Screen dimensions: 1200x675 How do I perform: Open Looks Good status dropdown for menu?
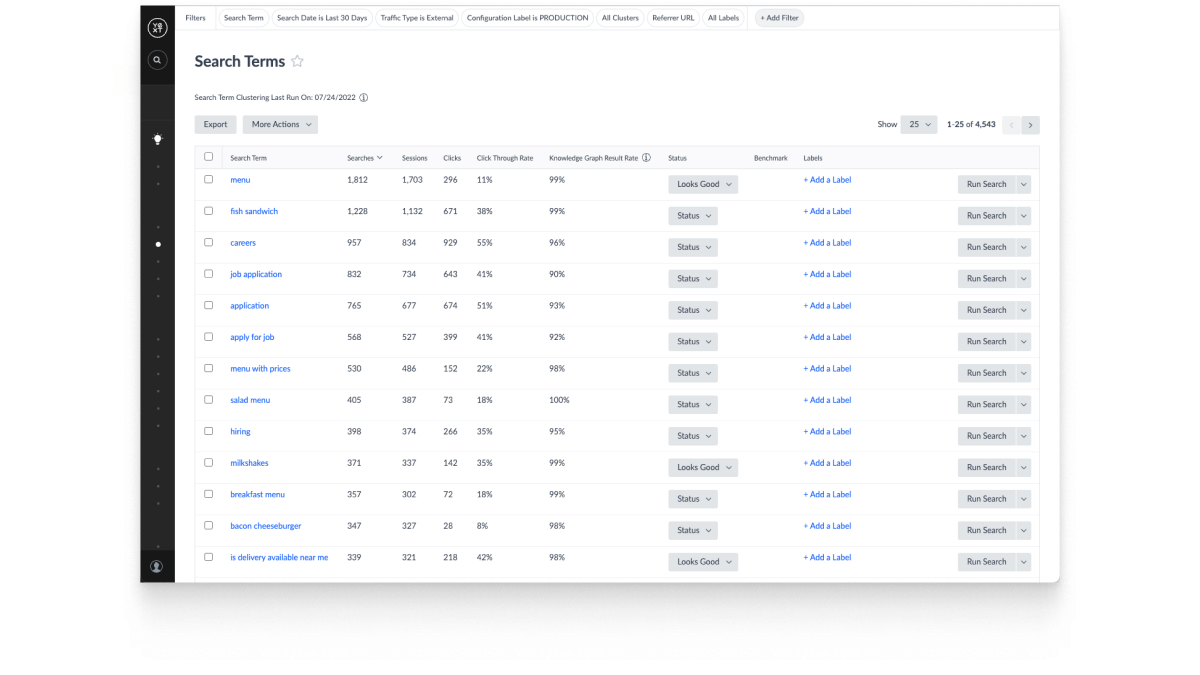pyautogui.click(x=703, y=184)
